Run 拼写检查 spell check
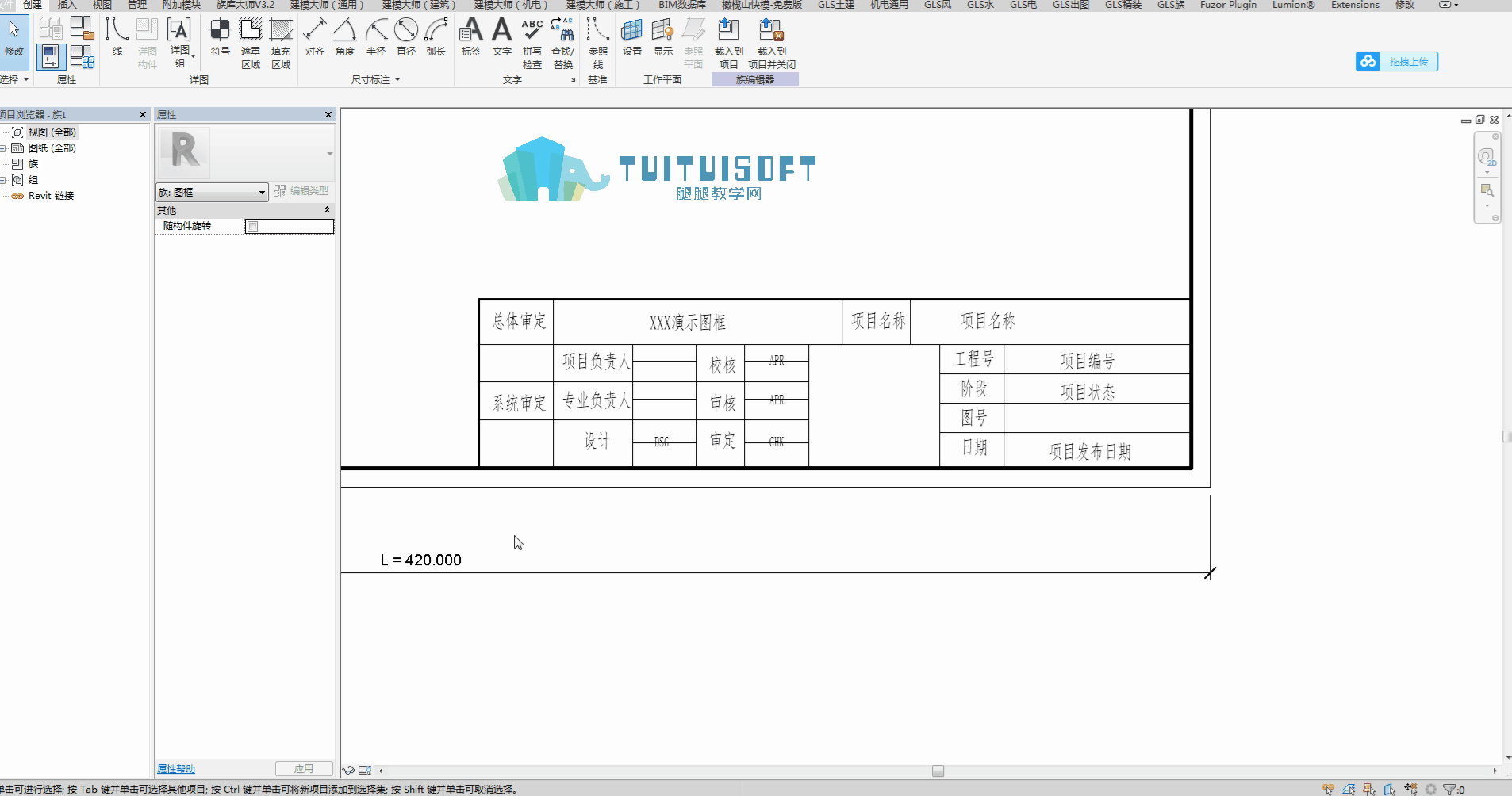 (532, 44)
